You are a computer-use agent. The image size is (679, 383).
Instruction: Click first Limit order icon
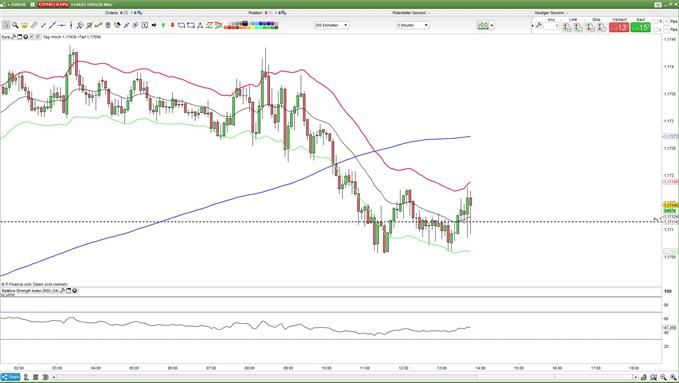pyautogui.click(x=567, y=27)
